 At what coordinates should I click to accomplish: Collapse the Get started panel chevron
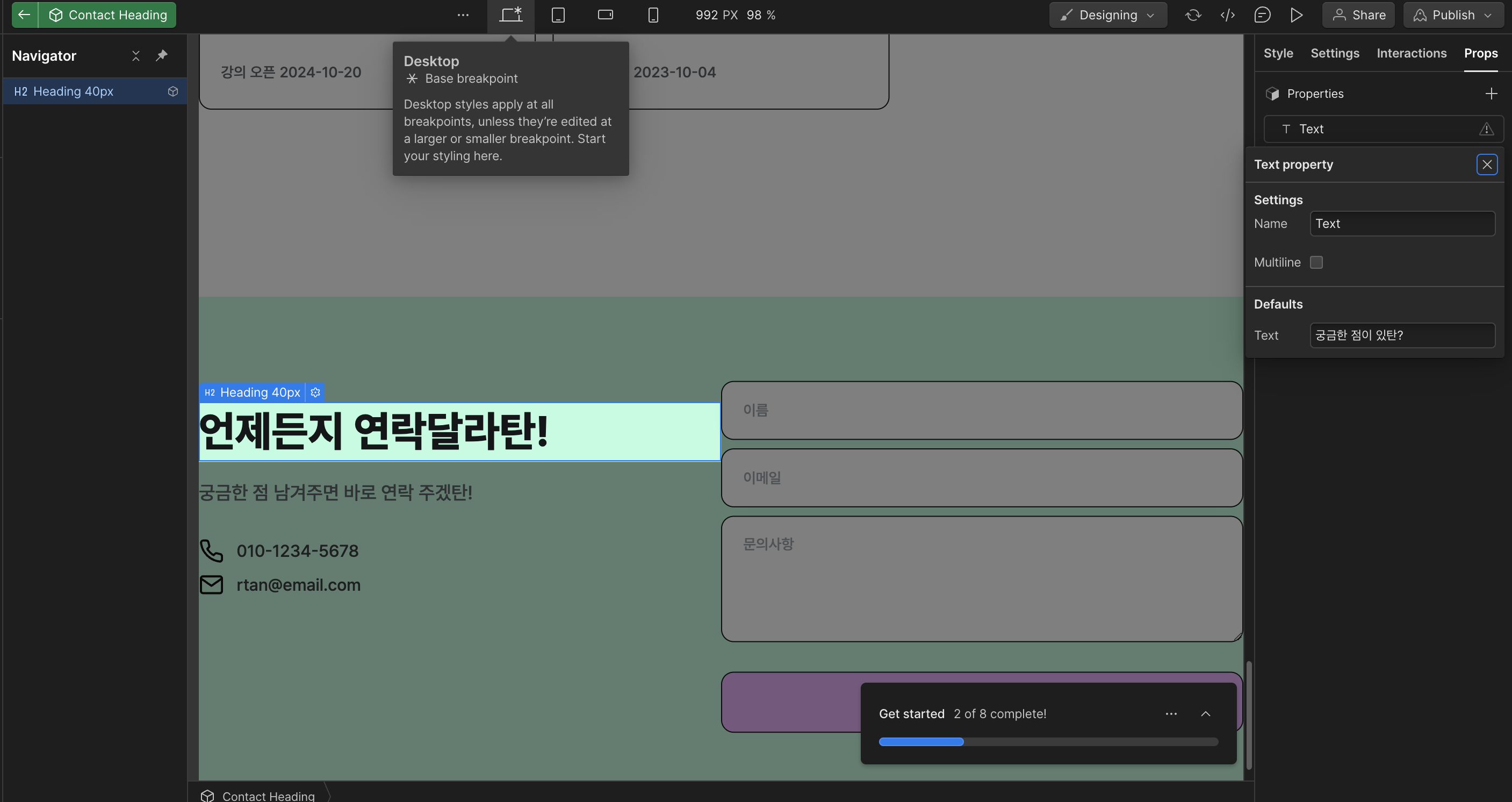[1206, 714]
